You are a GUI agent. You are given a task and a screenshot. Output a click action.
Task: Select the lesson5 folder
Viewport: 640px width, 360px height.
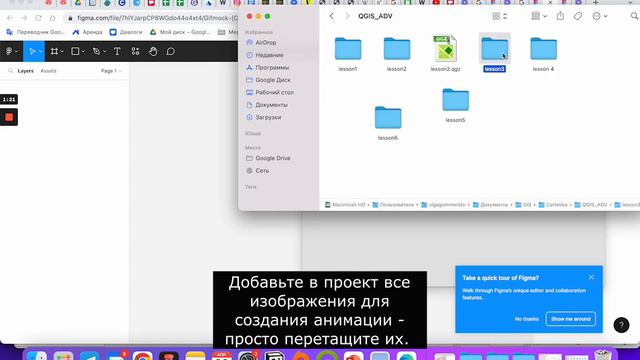click(456, 105)
